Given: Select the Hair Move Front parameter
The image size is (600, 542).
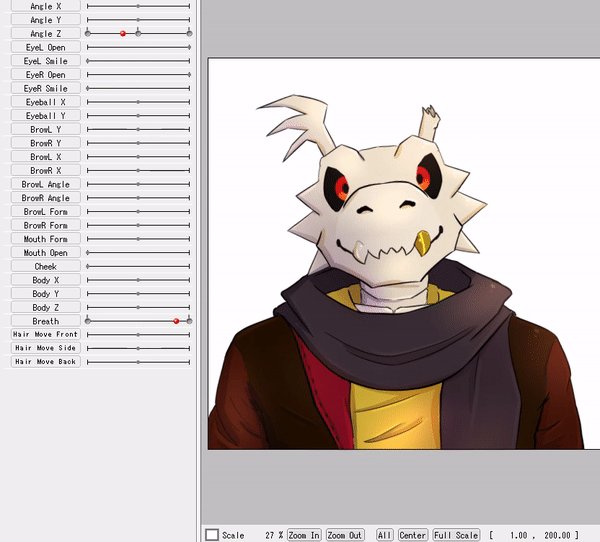Looking at the screenshot, I should pos(46,335).
